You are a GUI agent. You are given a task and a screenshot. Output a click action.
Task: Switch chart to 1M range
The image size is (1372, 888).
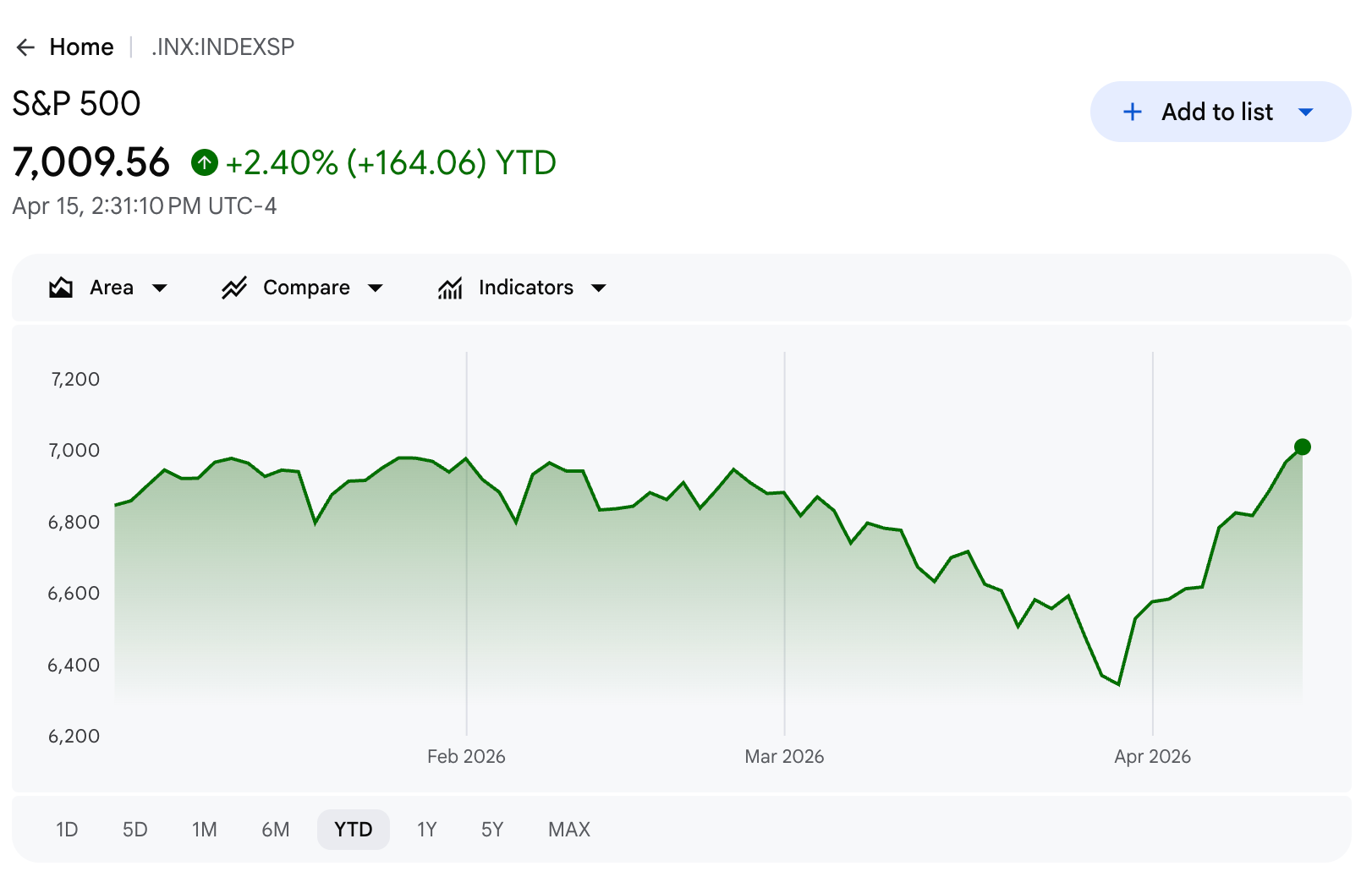(205, 830)
